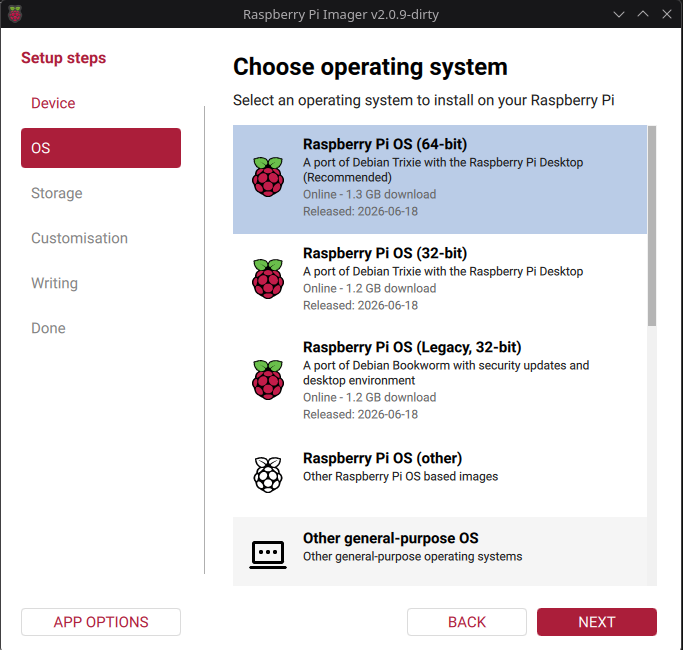Maximize the window using the up chevron

tap(643, 14)
